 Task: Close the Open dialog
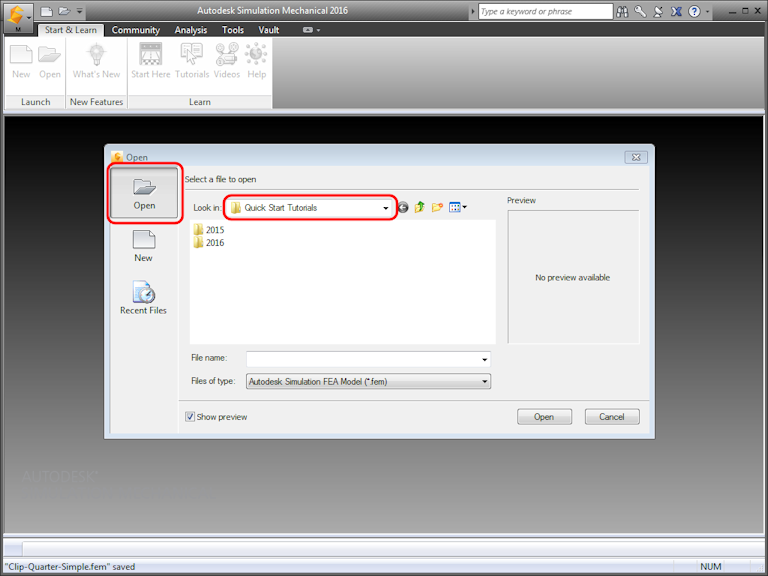[x=636, y=157]
